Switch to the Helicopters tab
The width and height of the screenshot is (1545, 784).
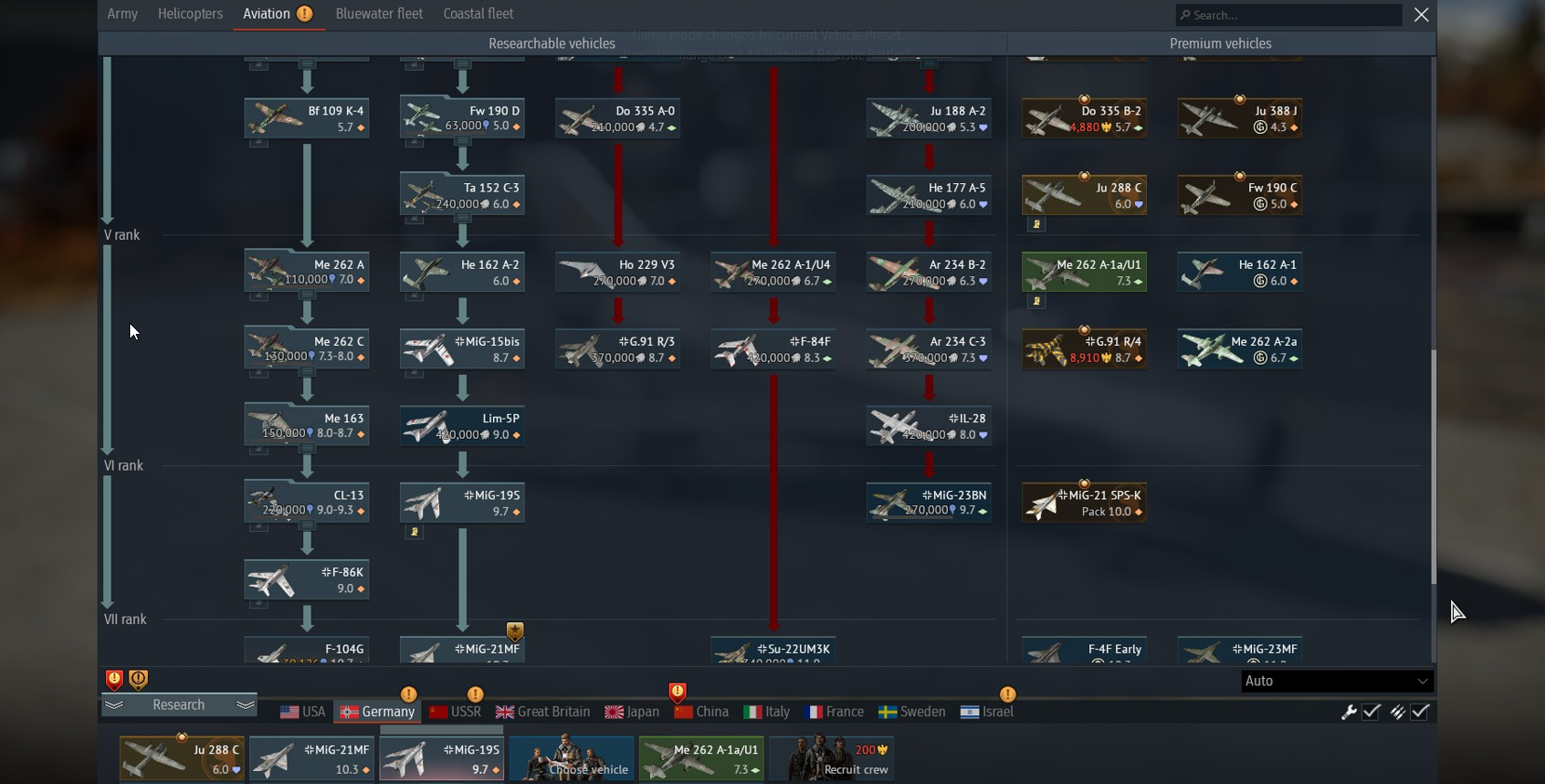[x=191, y=14]
